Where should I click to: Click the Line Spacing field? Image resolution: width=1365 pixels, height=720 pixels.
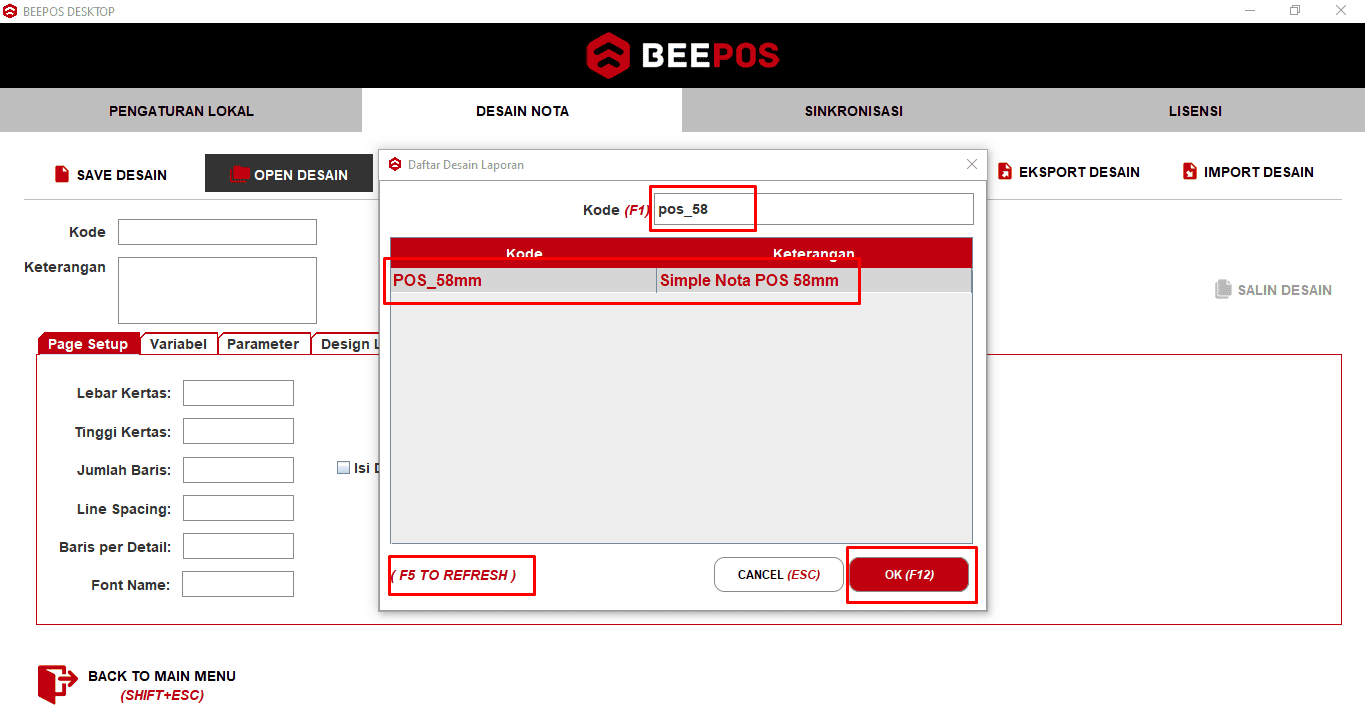238,508
